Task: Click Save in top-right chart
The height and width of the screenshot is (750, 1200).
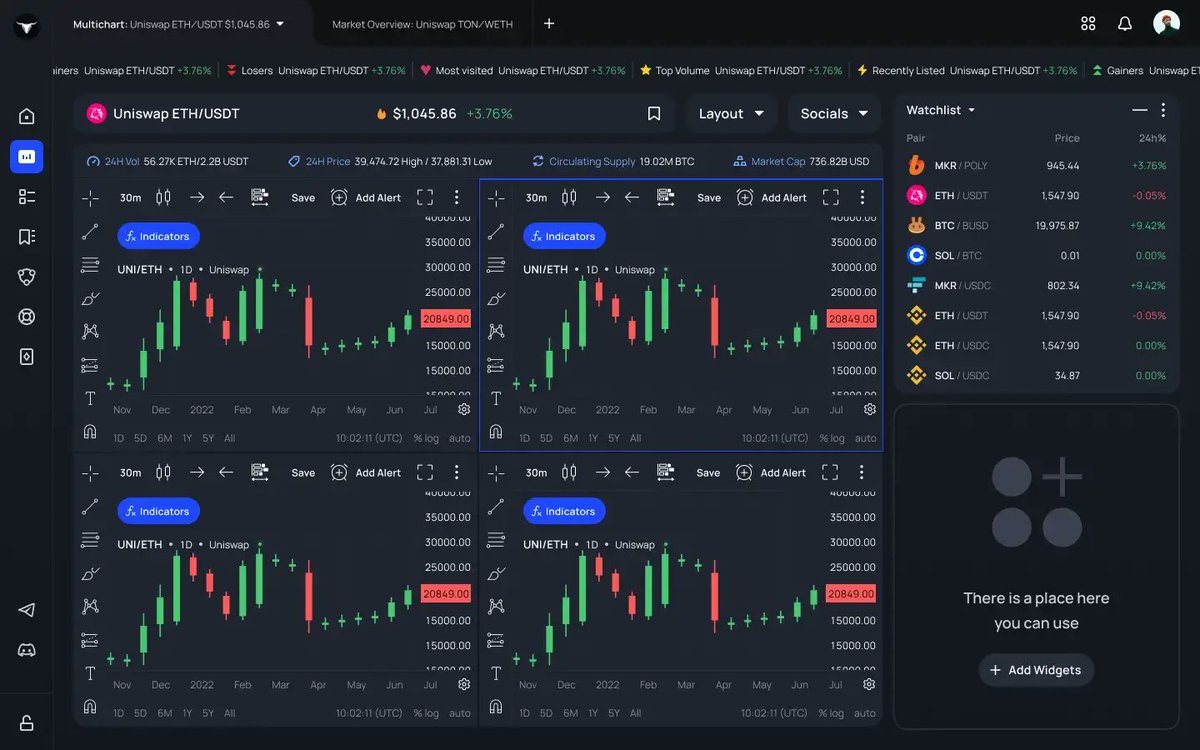Action: coord(709,197)
